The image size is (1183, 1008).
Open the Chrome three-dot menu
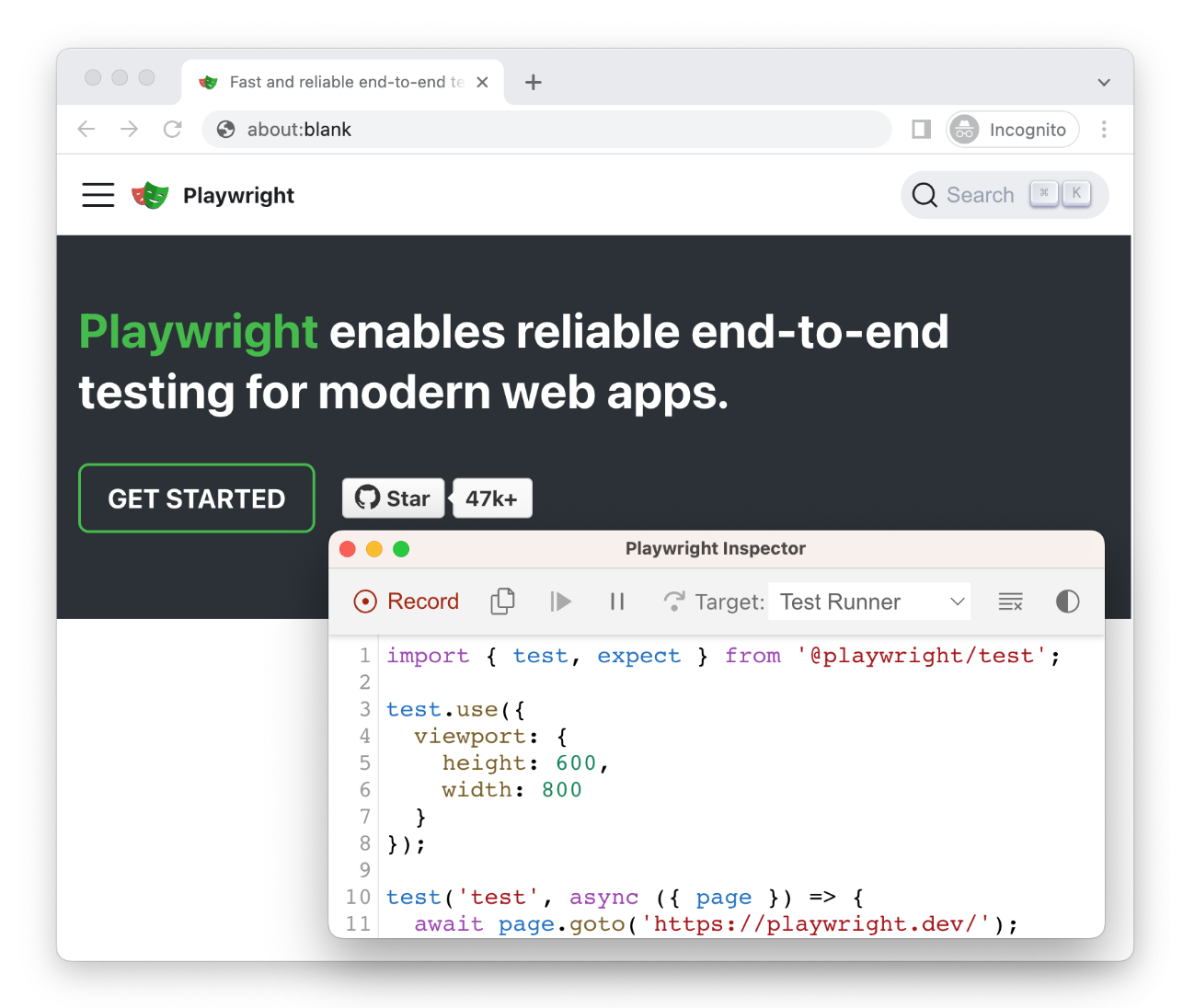(1104, 130)
